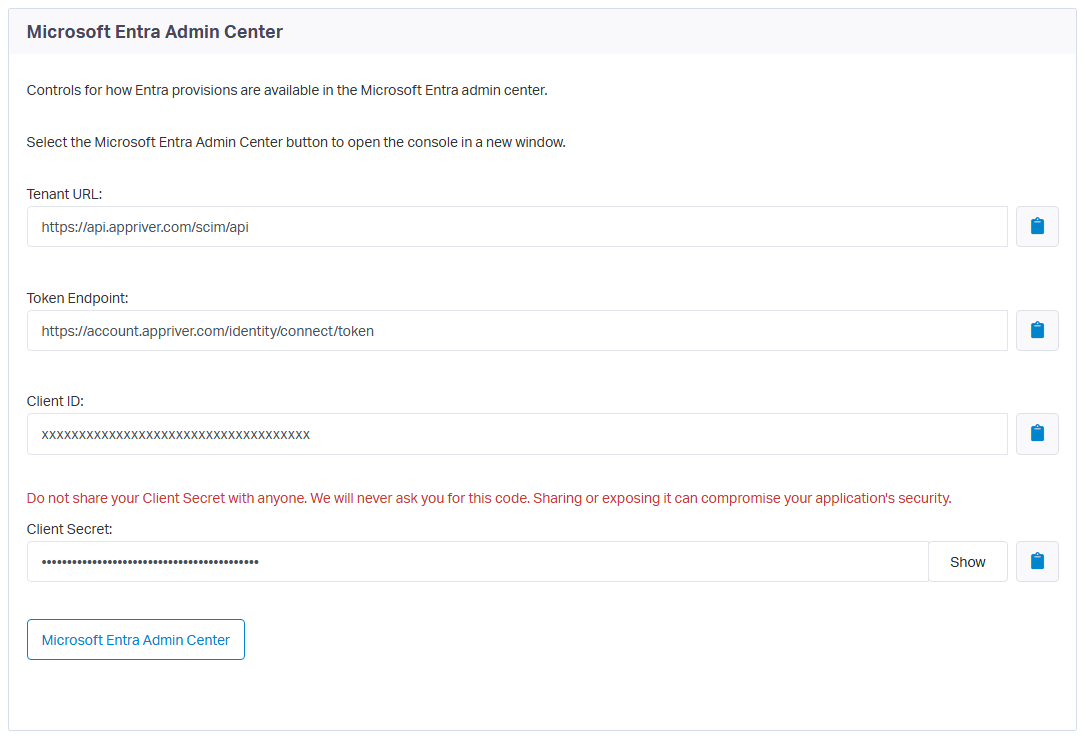Select the 'Tenant URL:' label
Viewport: 1083px width, 737px height.
click(x=64, y=194)
